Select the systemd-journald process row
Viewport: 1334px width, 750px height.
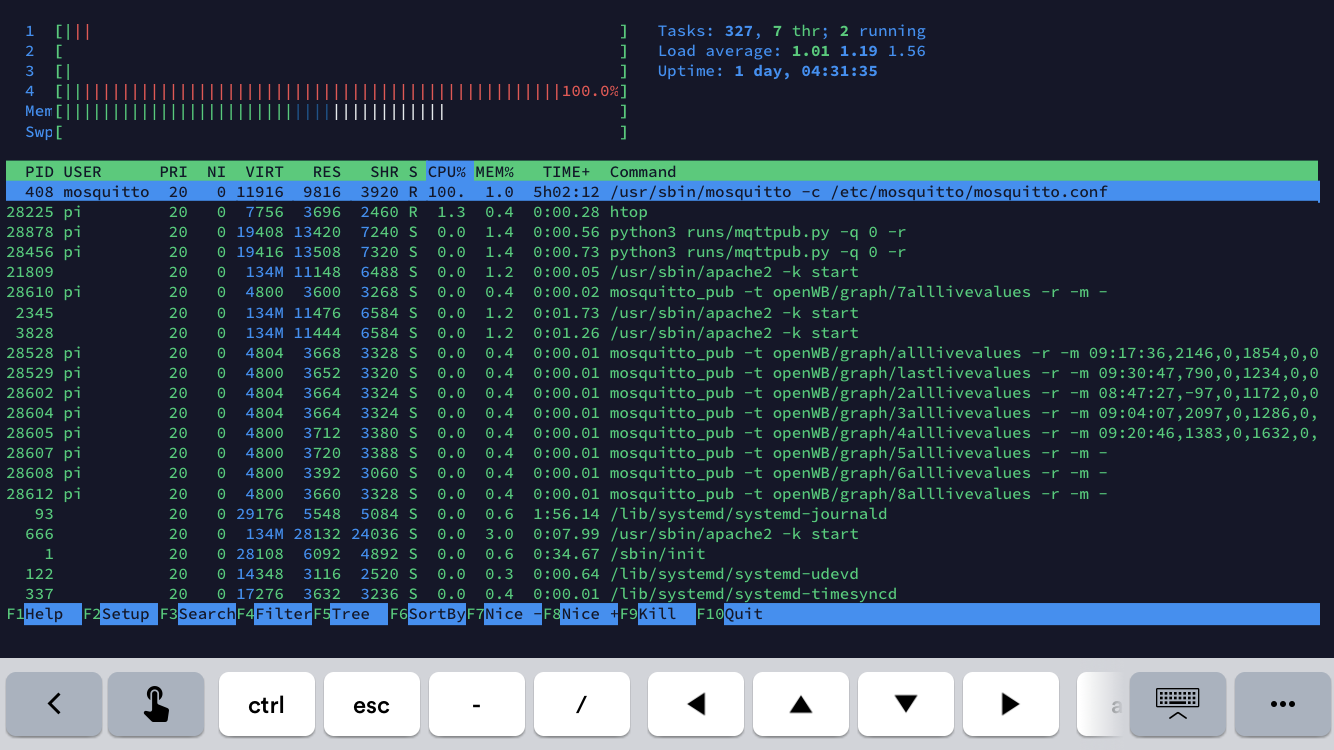(662, 514)
